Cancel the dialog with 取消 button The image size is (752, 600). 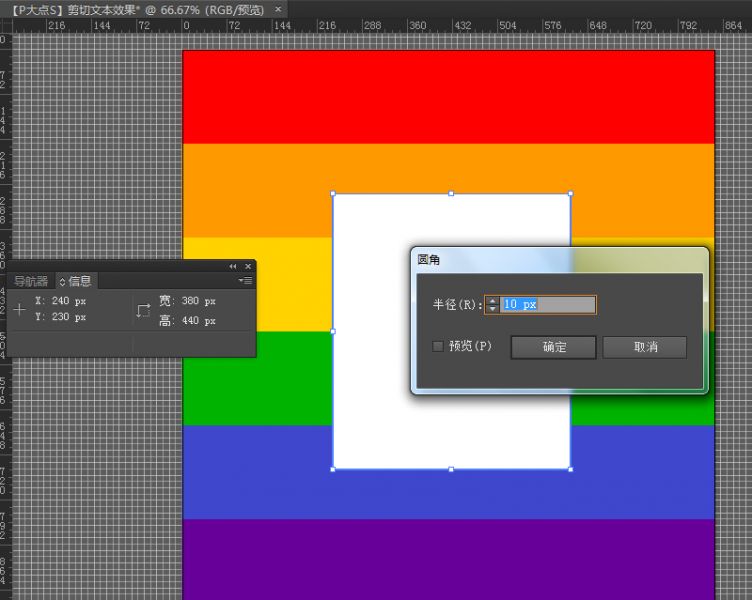(x=645, y=347)
